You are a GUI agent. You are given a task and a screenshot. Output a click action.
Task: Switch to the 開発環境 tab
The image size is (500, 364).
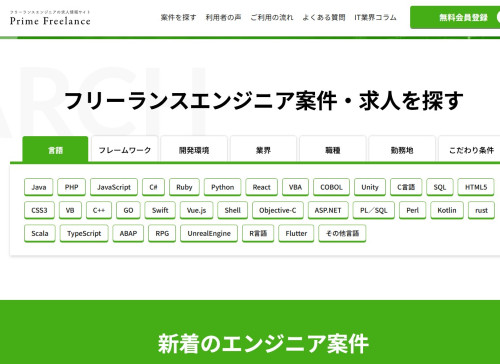194,150
